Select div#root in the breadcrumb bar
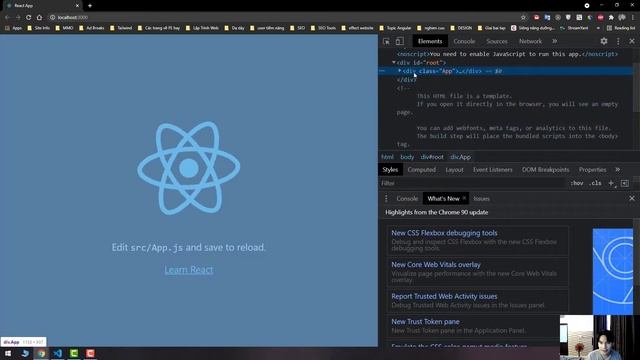The width and height of the screenshot is (640, 360). (432, 157)
